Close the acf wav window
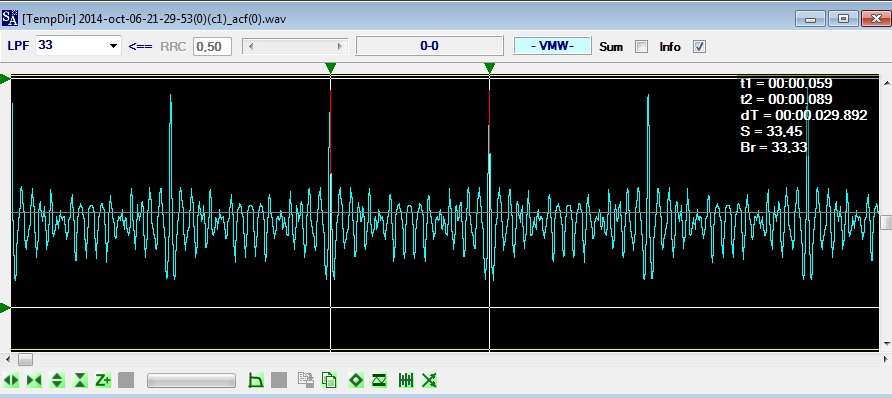Screen dimensions: 892x398 pos(876,19)
